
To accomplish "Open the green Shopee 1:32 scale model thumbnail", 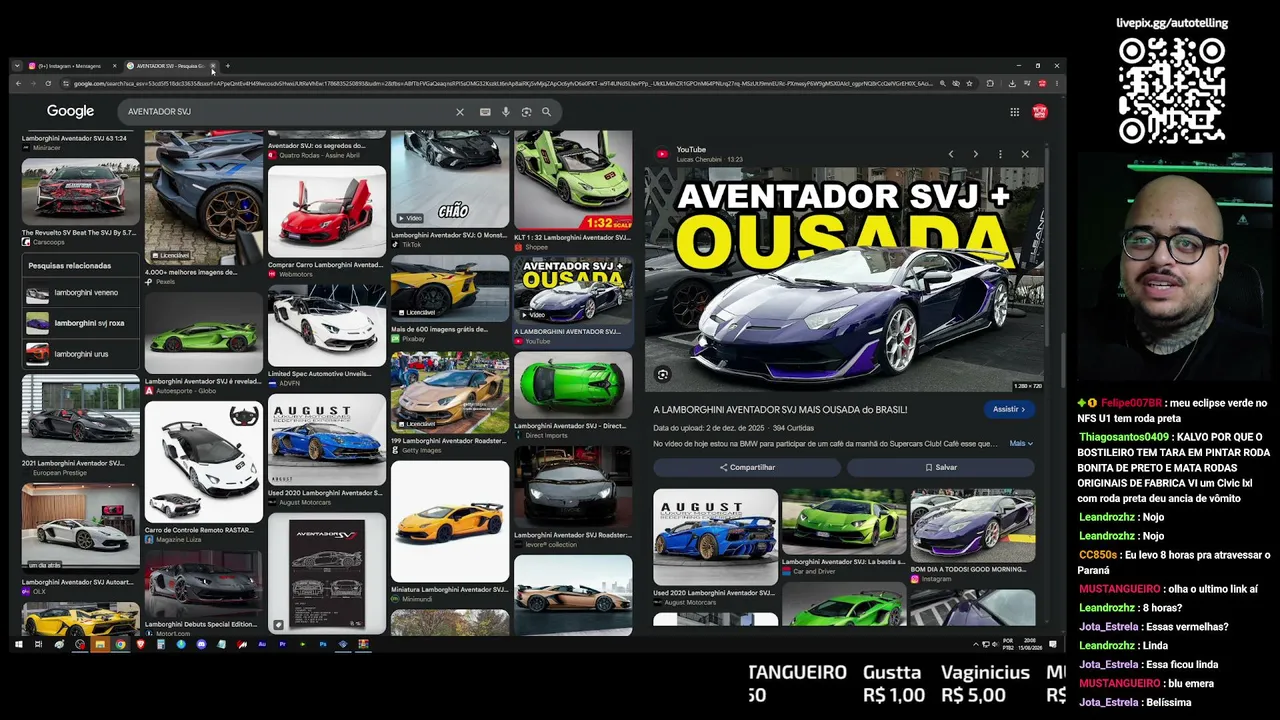I will [x=573, y=181].
